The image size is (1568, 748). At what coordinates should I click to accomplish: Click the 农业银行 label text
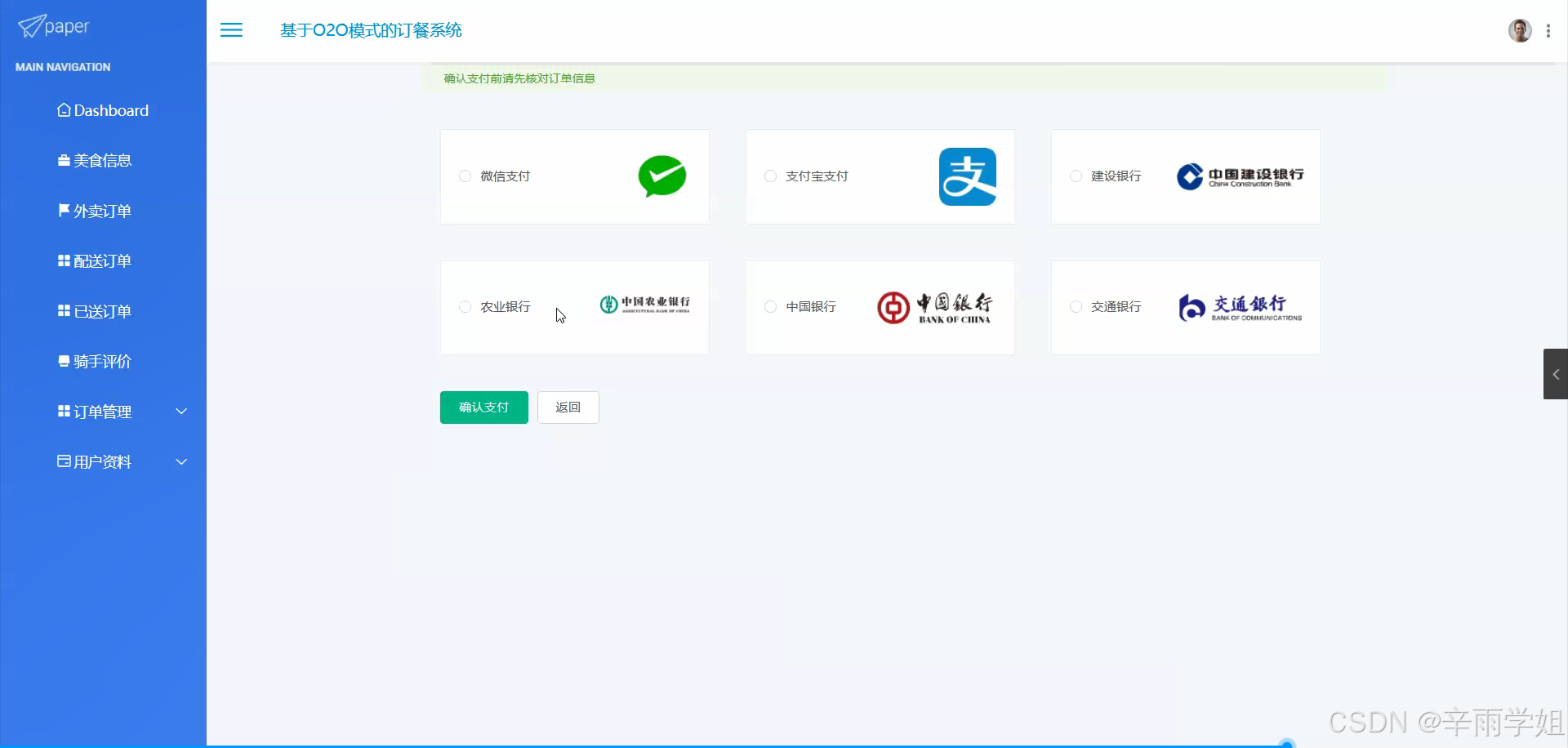coord(505,307)
